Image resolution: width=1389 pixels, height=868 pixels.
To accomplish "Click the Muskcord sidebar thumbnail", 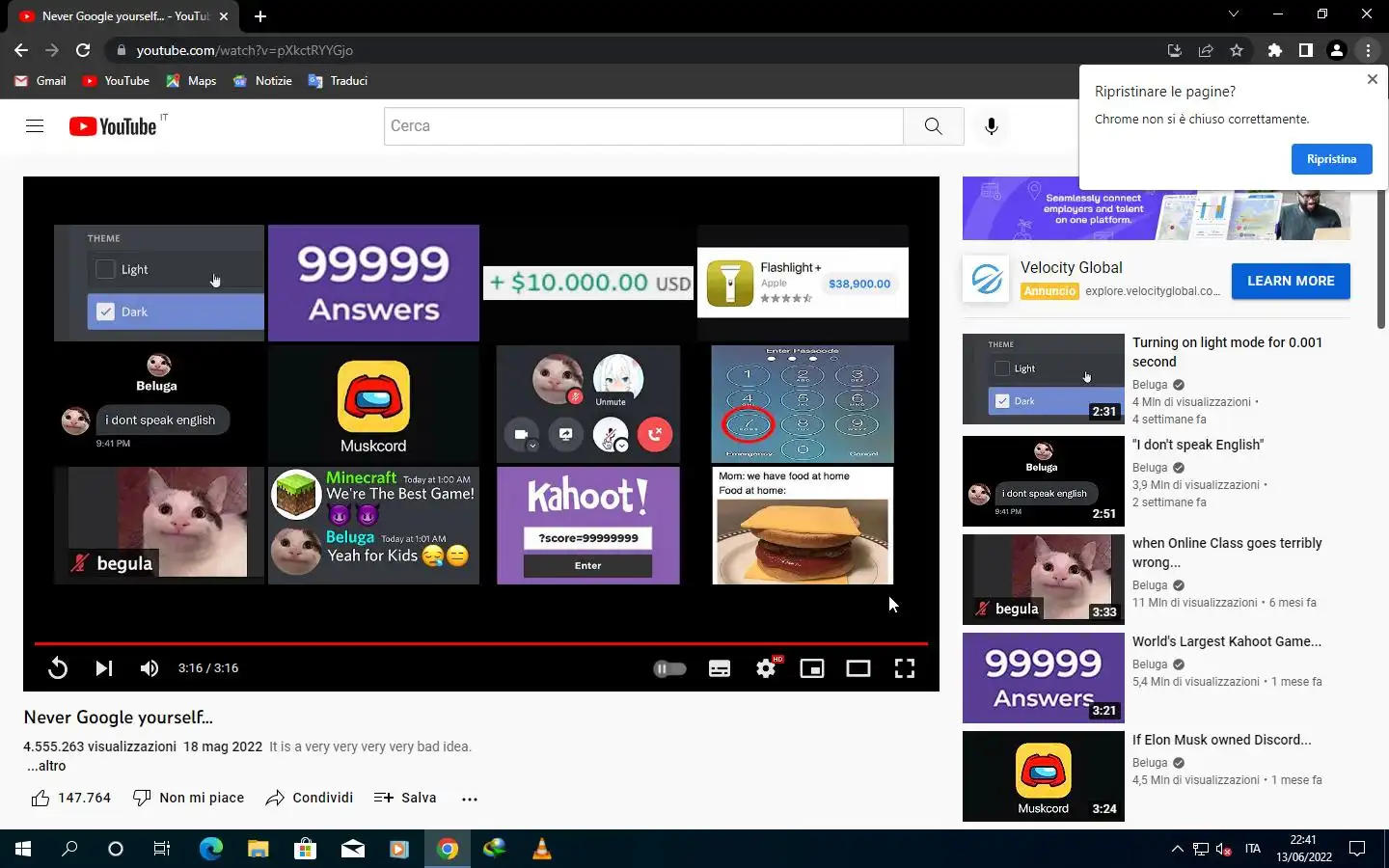I will click(x=1044, y=776).
